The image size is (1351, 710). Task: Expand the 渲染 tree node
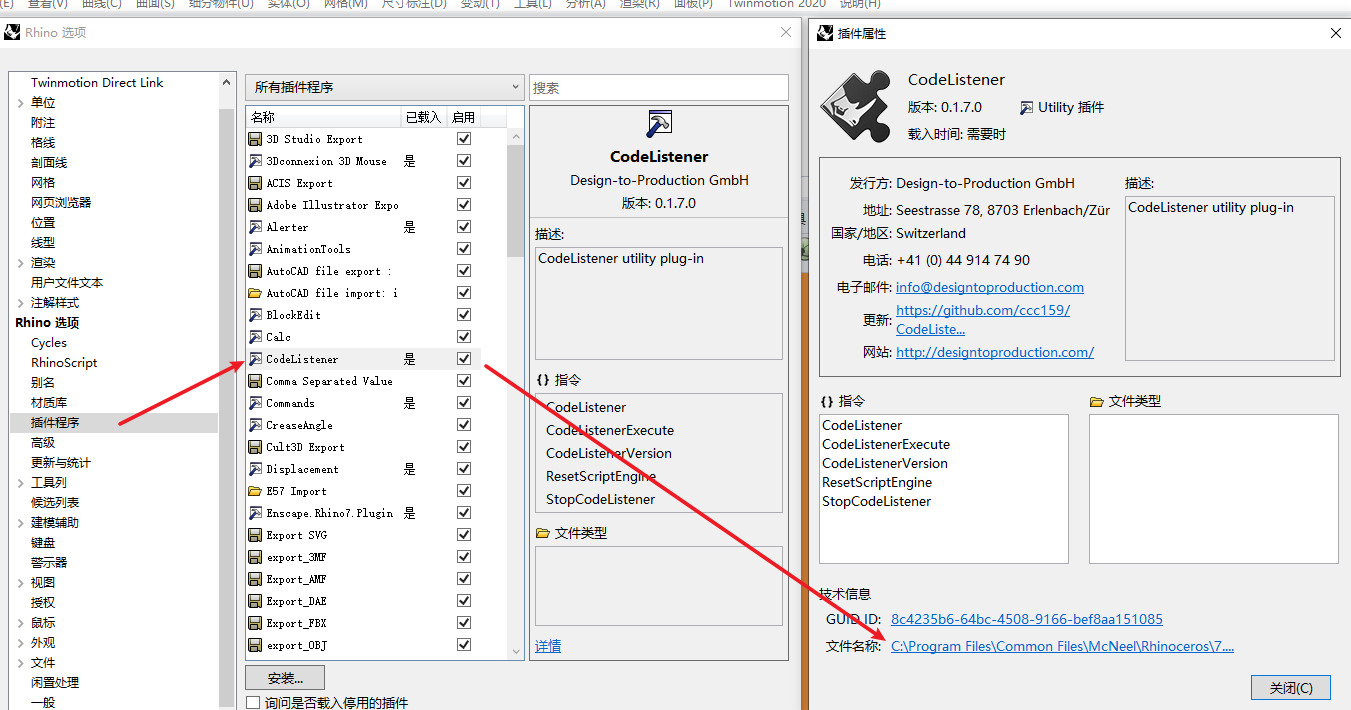21,262
